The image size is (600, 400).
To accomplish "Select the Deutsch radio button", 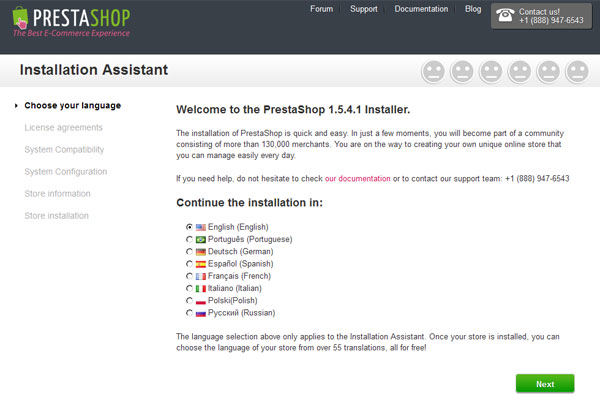I will pyautogui.click(x=189, y=251).
